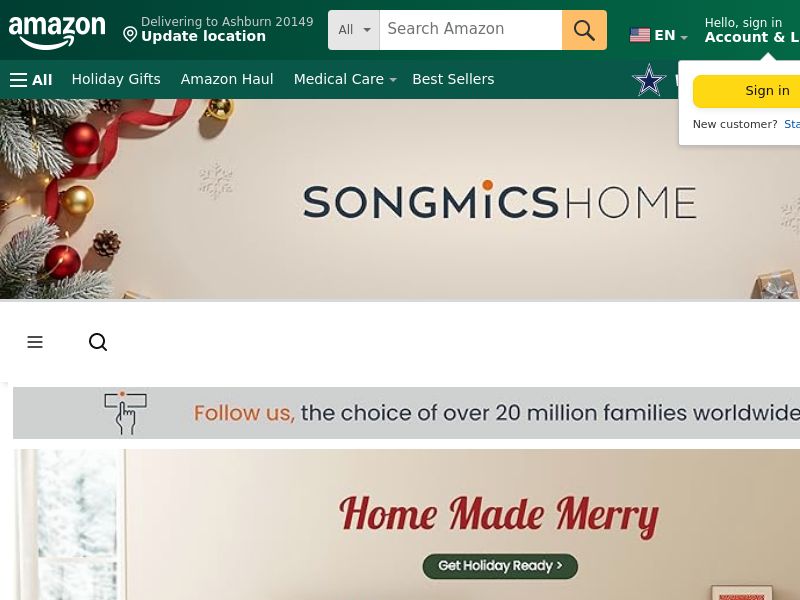Click the US flag icon

pyautogui.click(x=640, y=35)
